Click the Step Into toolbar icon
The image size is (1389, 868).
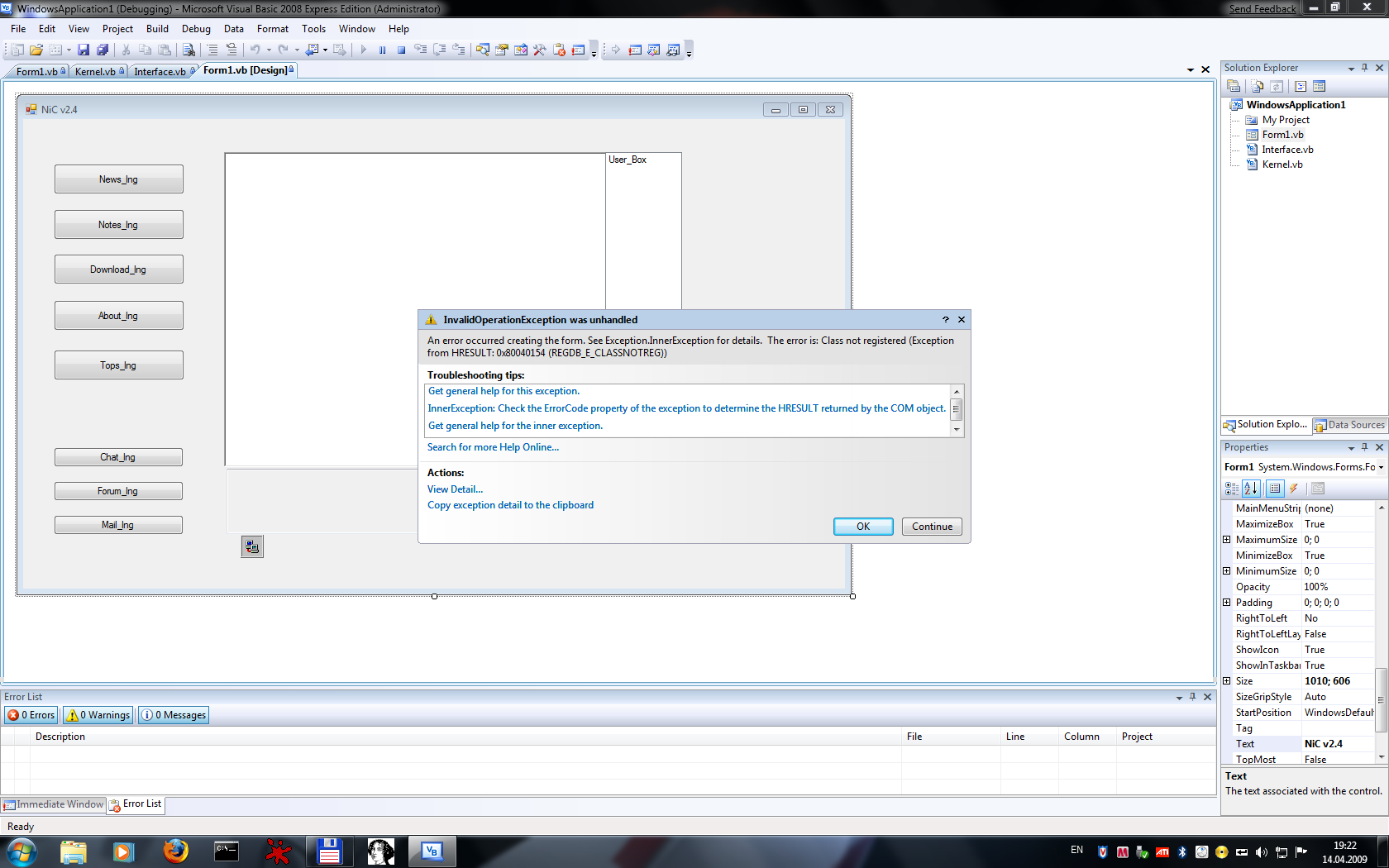pyautogui.click(x=420, y=50)
